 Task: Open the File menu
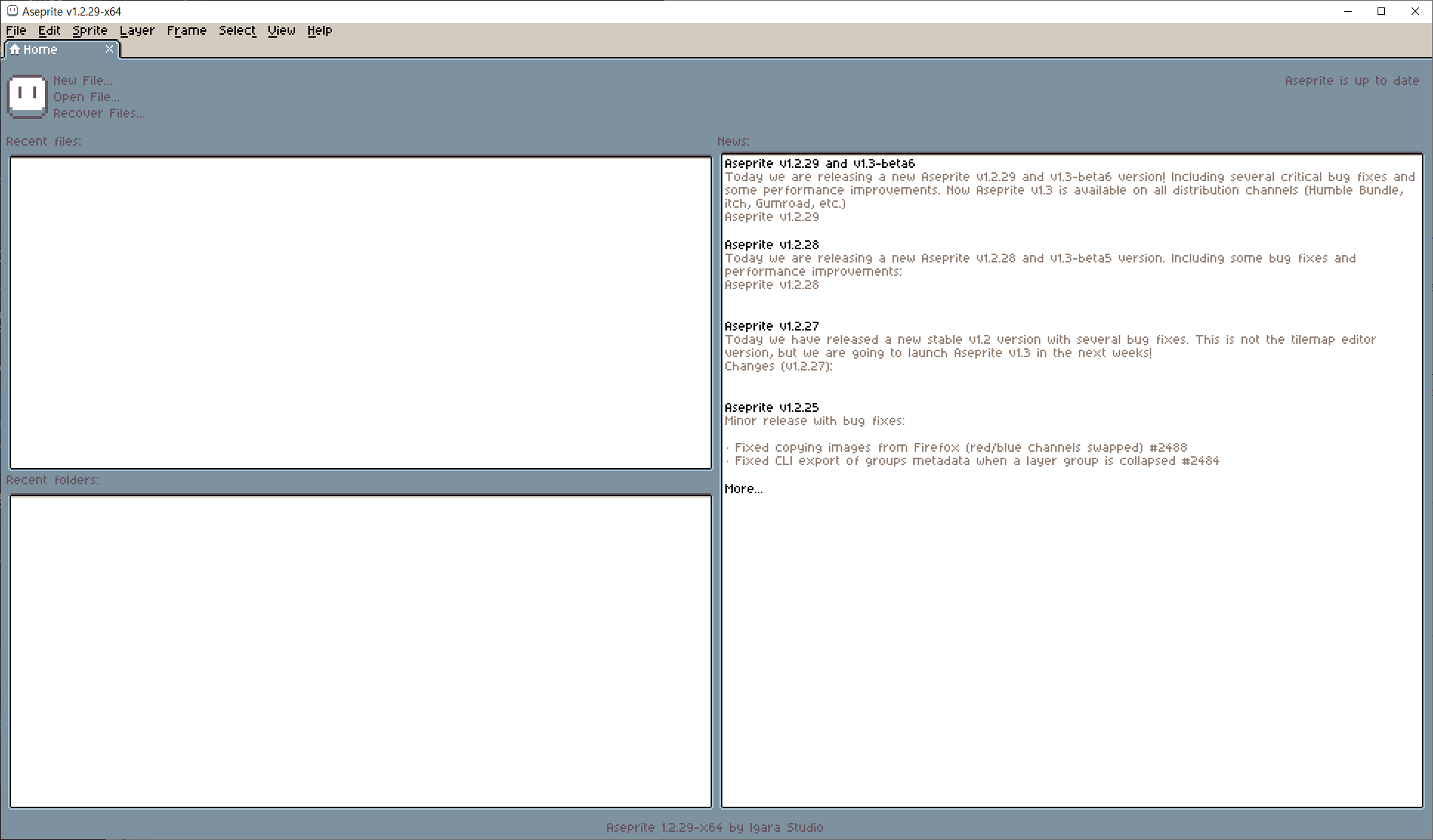(x=16, y=30)
